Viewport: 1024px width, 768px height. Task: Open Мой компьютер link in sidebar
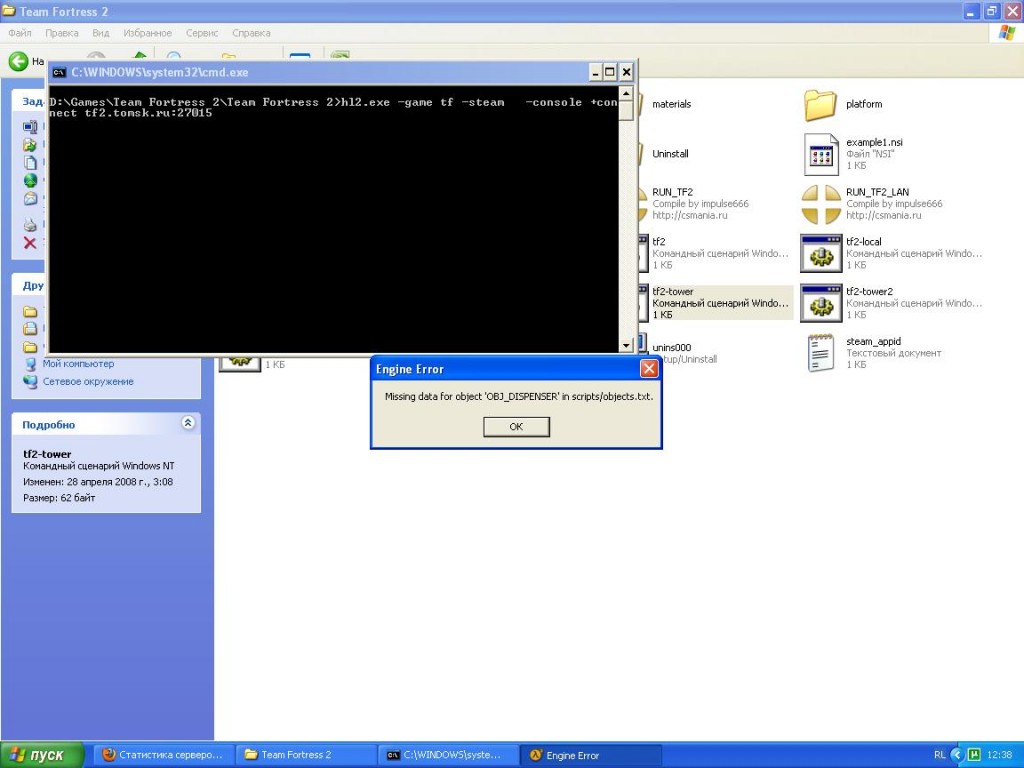click(x=78, y=364)
